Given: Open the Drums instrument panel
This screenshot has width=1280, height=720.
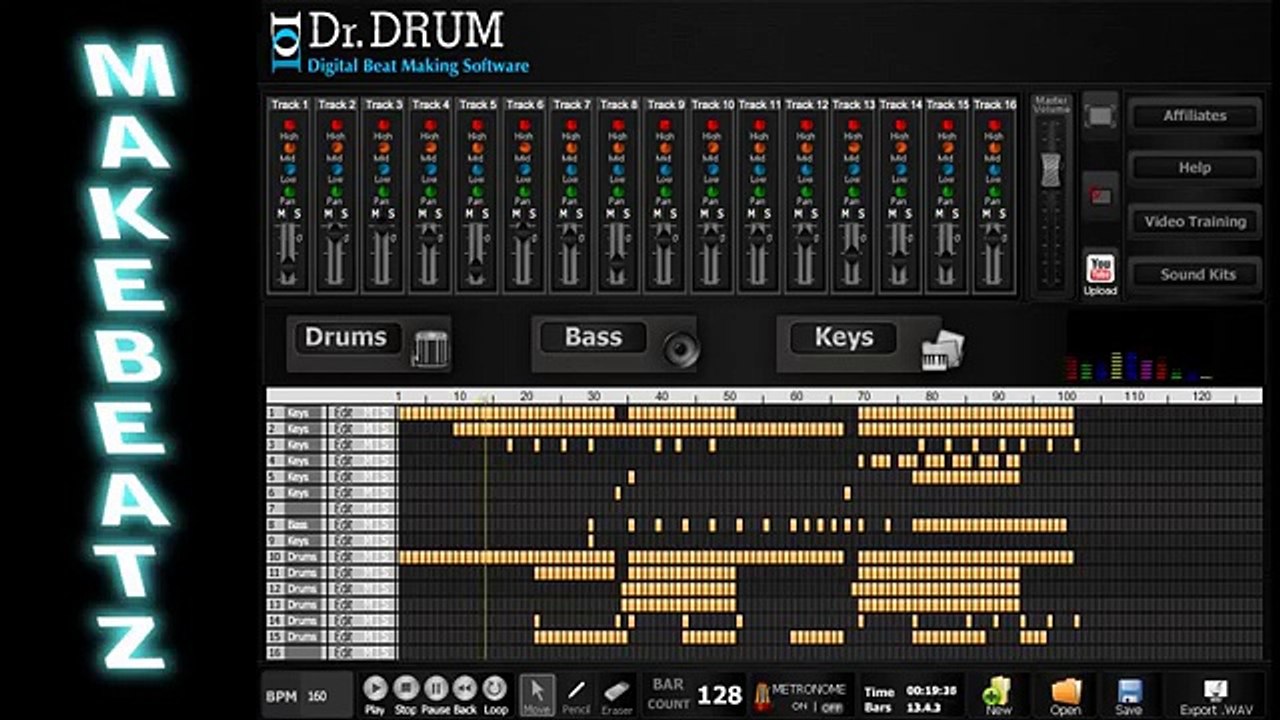Looking at the screenshot, I should click(x=345, y=338).
